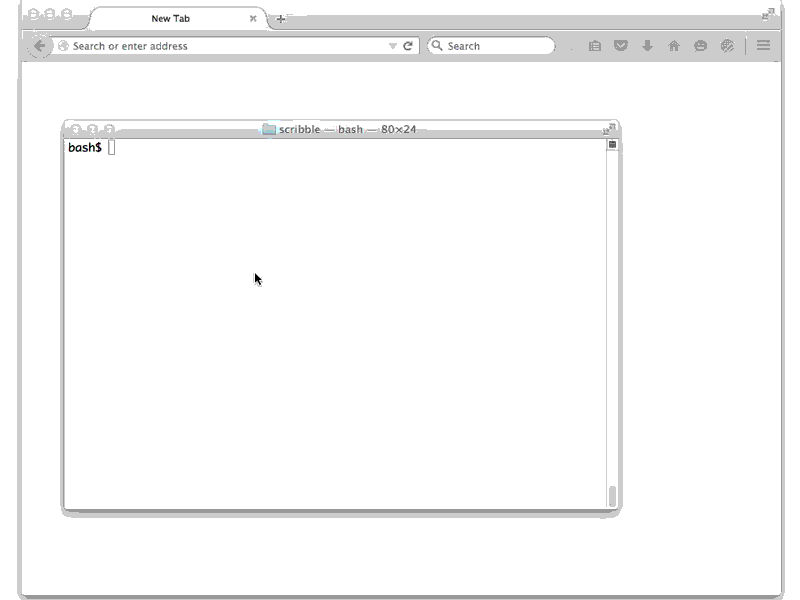Click the browser window fullscreen arrows icon

pyautogui.click(x=768, y=14)
